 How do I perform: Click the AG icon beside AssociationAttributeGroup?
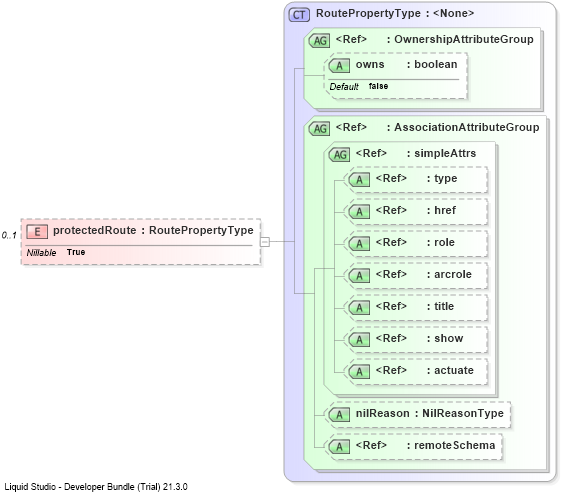[319, 128]
